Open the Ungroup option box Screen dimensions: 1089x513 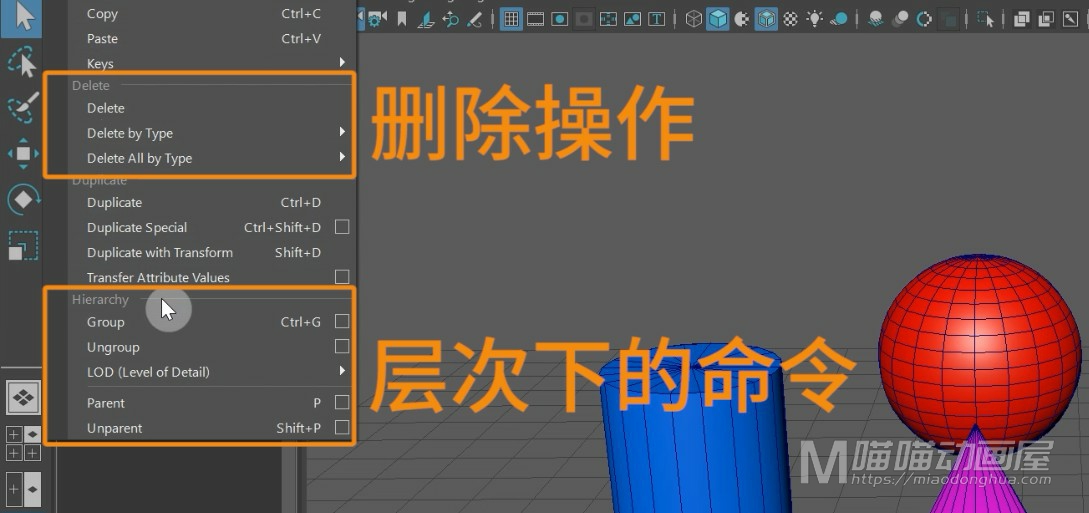(342, 346)
